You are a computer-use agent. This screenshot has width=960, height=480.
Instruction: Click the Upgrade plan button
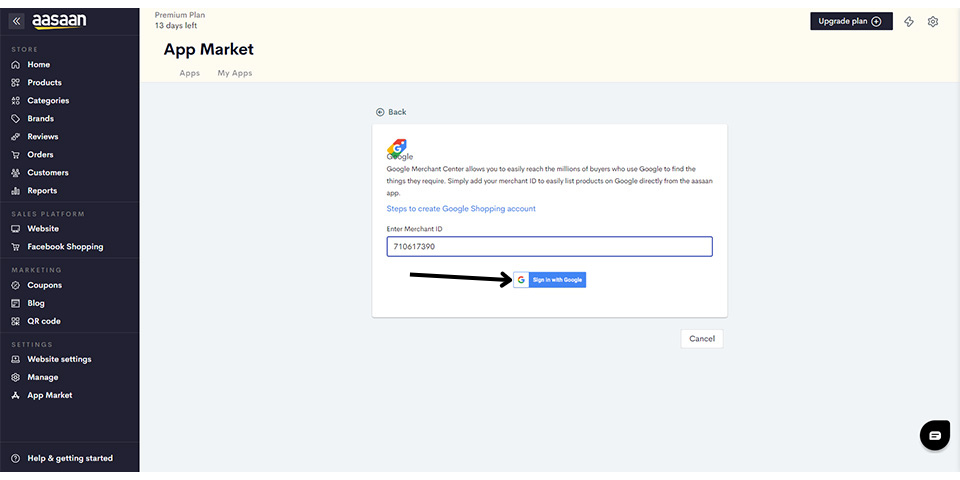[851, 21]
